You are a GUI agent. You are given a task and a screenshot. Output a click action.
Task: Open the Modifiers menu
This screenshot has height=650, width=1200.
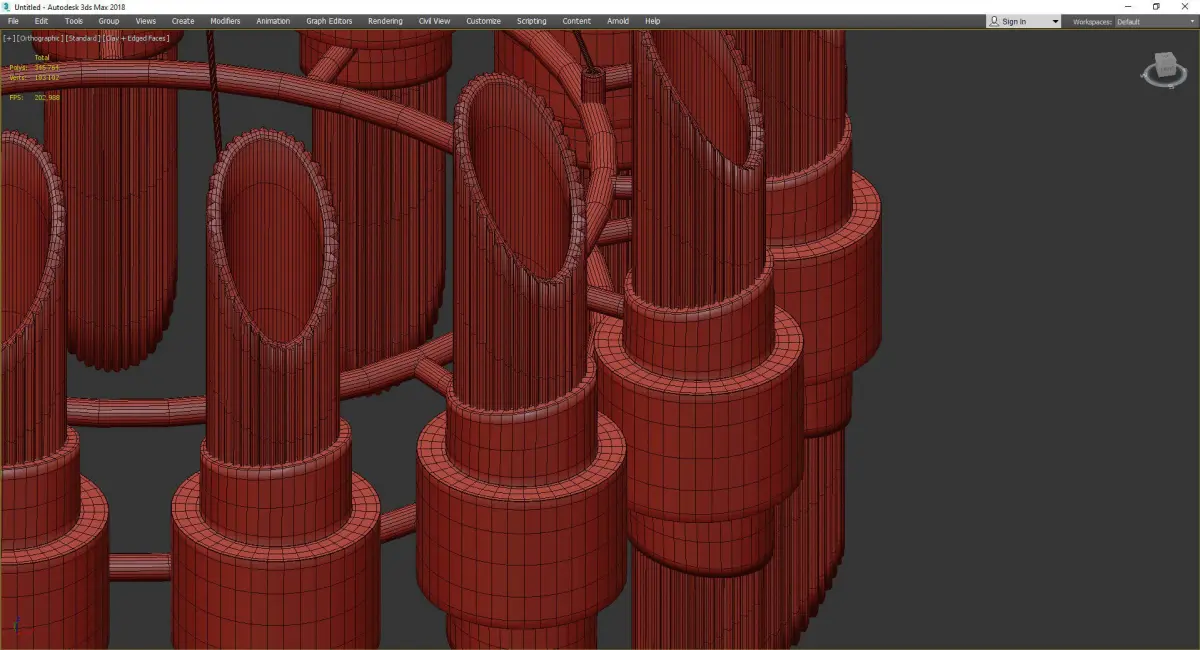(225, 21)
